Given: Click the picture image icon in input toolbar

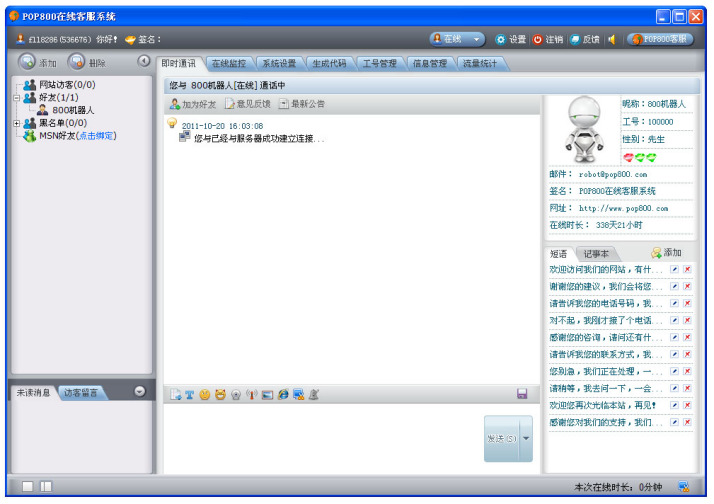Looking at the screenshot, I should [x=267, y=395].
